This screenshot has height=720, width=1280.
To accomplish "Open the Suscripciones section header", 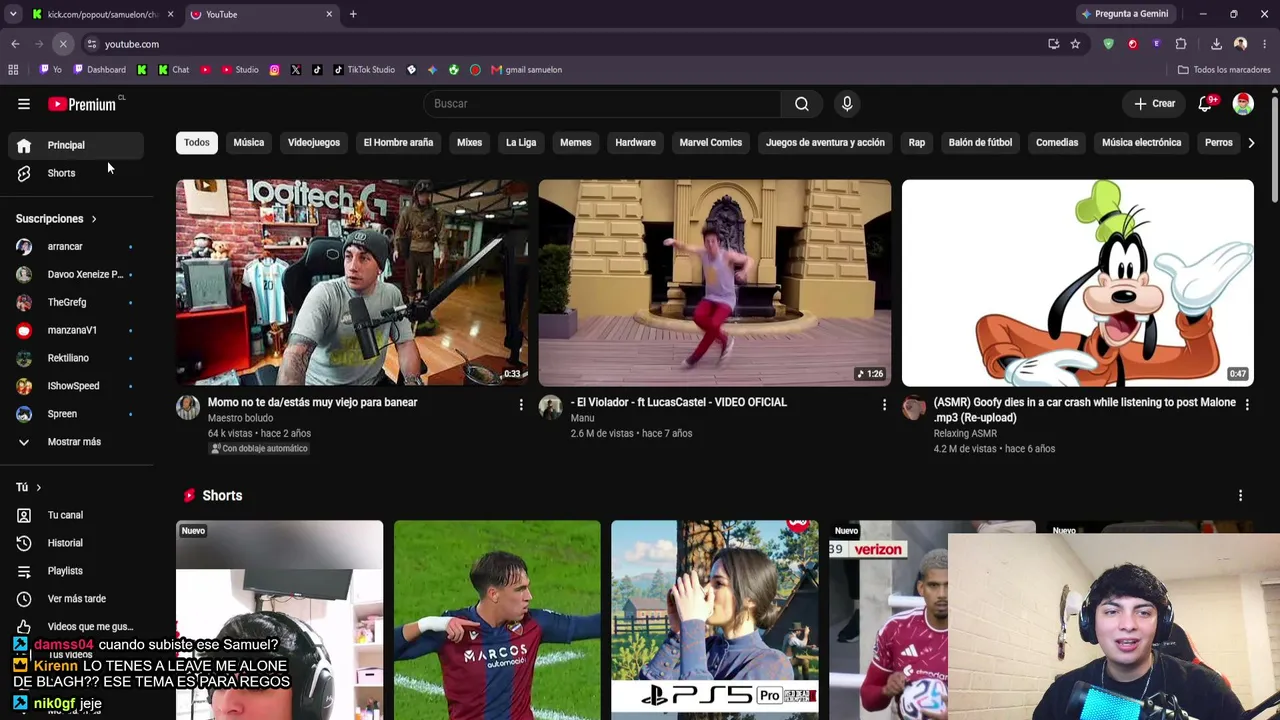I will [x=56, y=219].
